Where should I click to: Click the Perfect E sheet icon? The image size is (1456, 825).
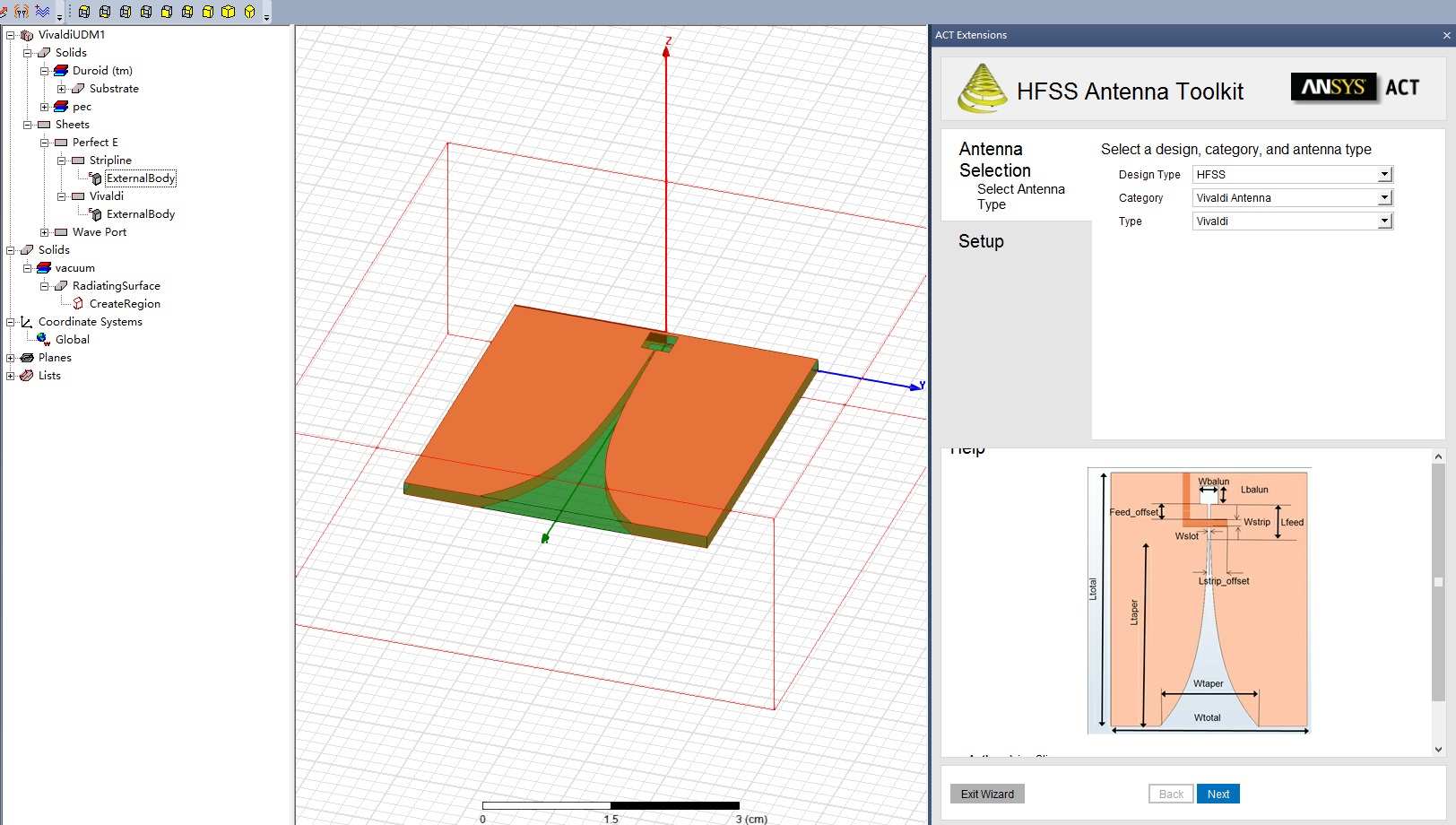click(x=61, y=143)
